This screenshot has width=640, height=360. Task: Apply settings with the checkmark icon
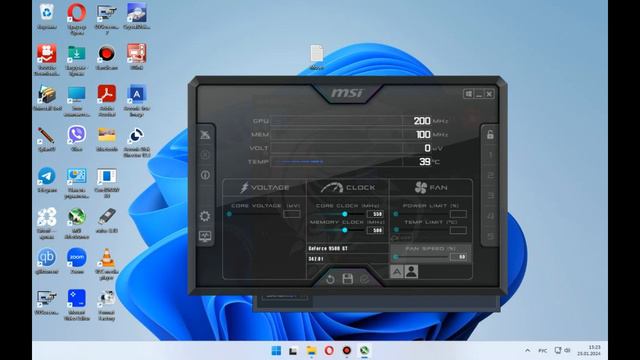tap(364, 279)
